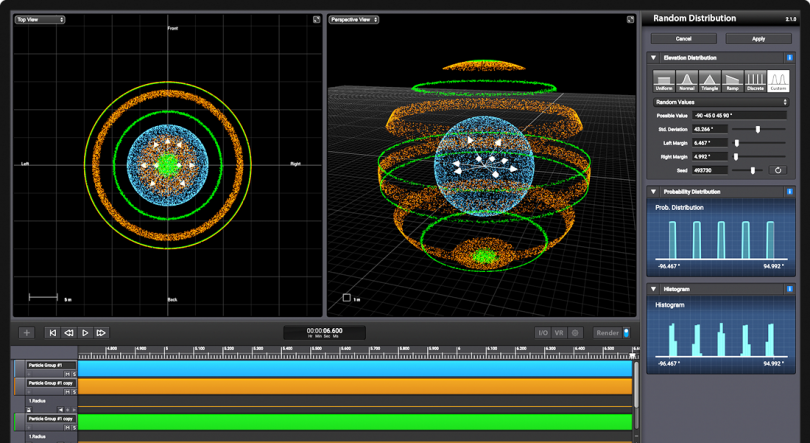Viewport: 810px width, 443px height.
Task: Adjust the Std. Deviation slider
Action: click(757, 129)
